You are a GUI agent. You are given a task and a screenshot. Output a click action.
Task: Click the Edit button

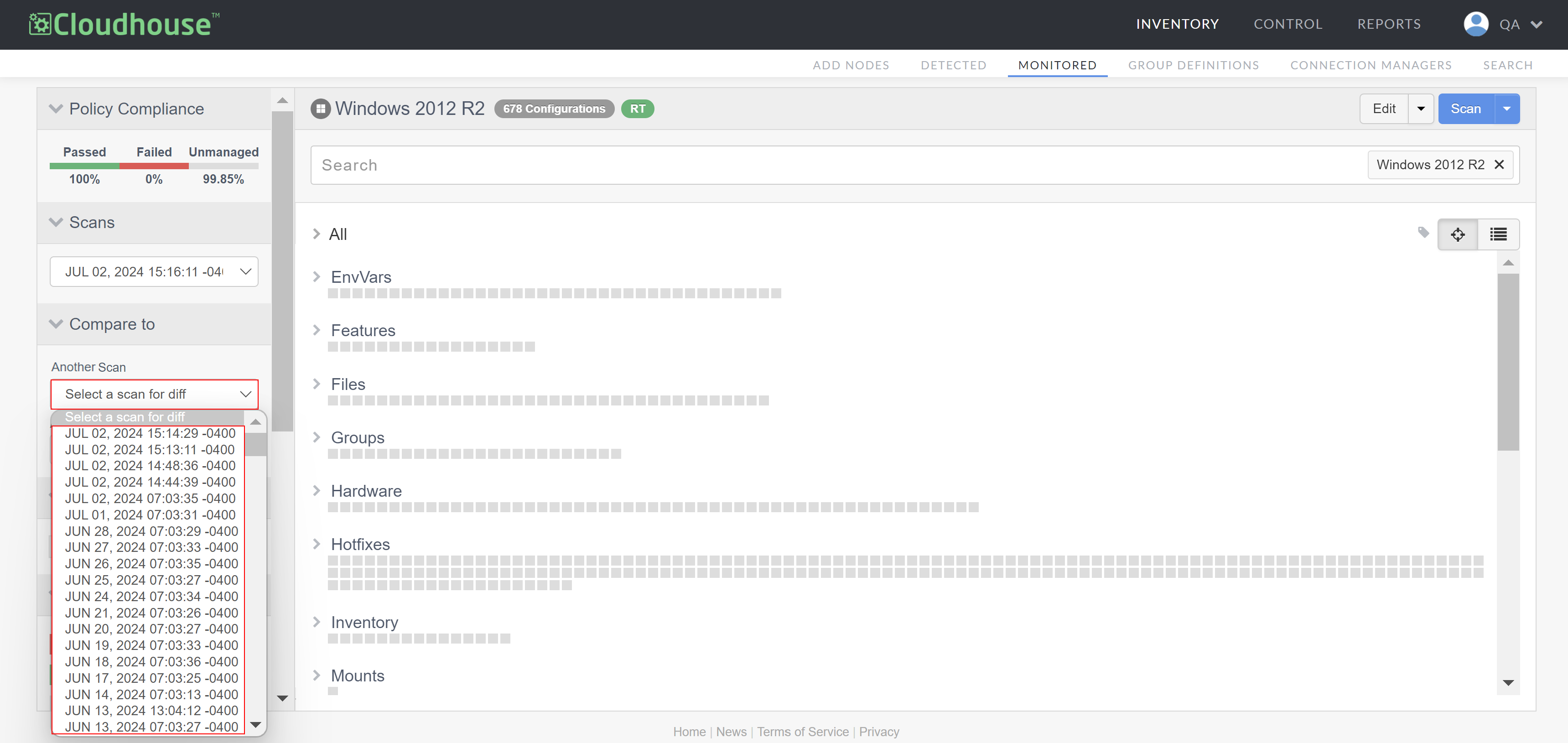click(1384, 109)
